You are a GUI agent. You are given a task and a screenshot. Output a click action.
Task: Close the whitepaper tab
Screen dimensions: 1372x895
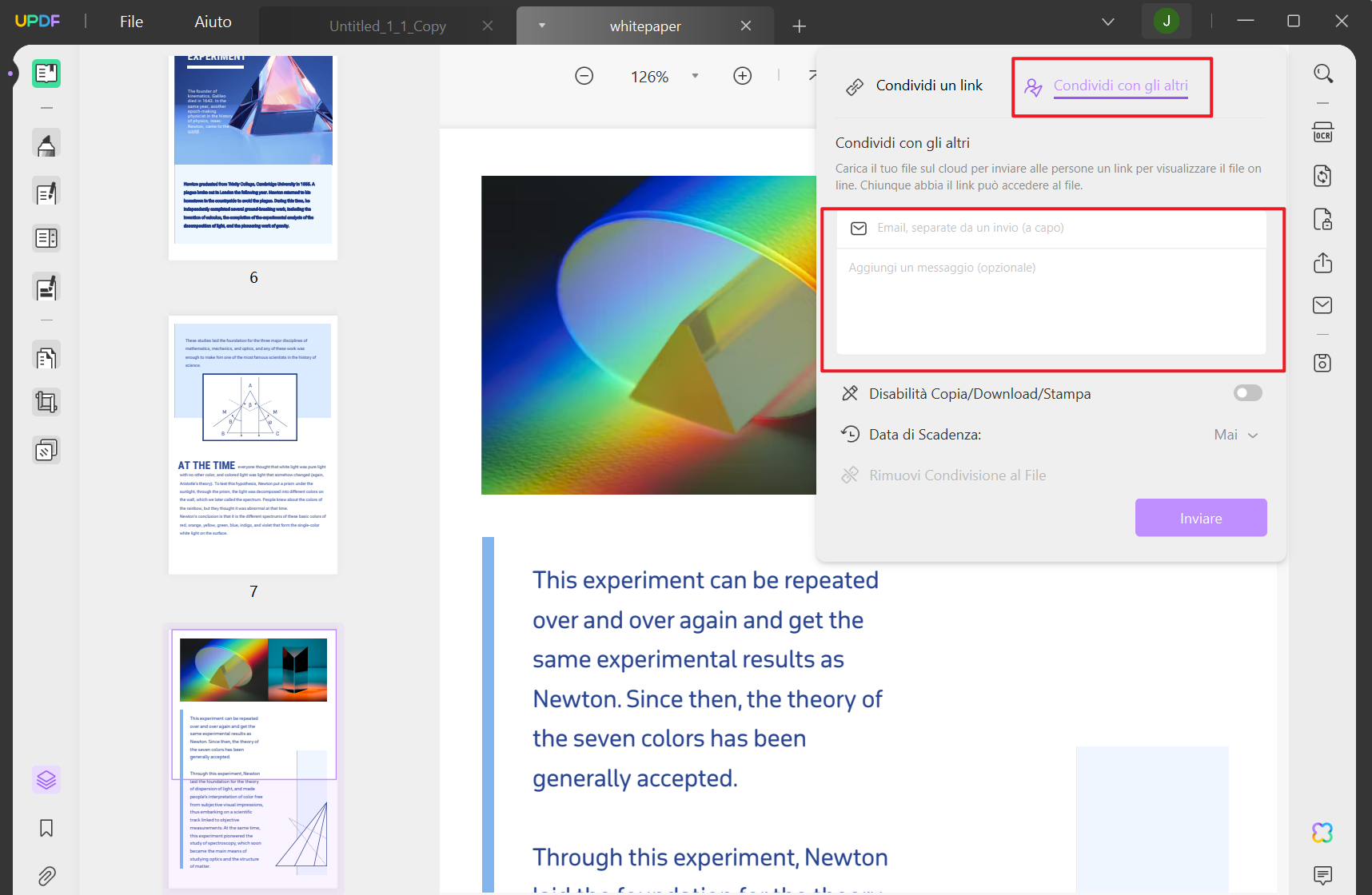coord(746,26)
